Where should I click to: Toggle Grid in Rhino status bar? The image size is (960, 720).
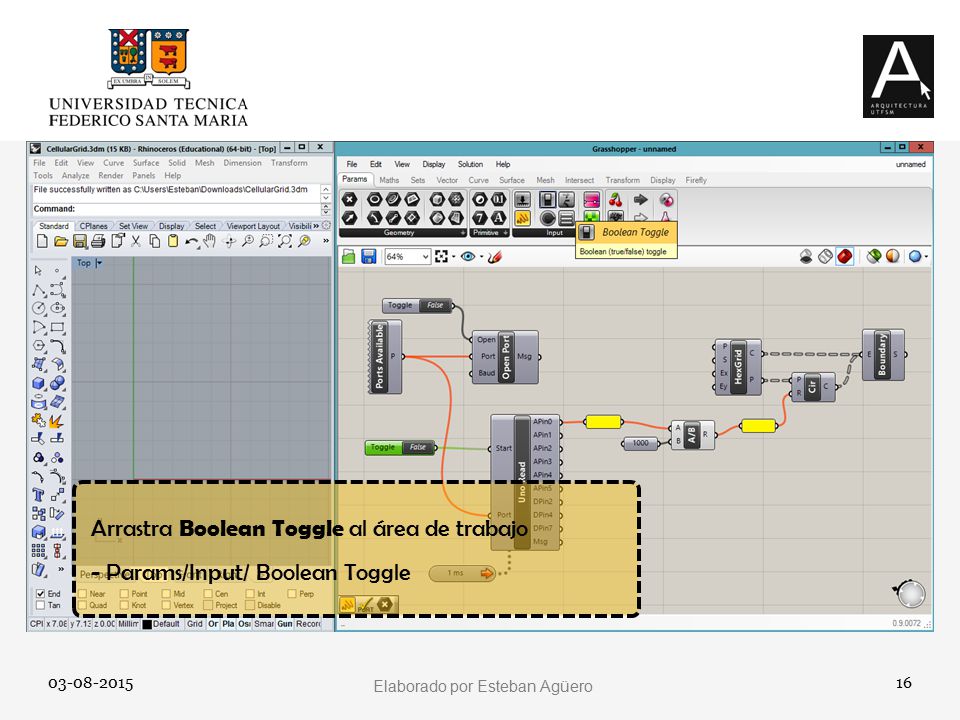click(194, 624)
